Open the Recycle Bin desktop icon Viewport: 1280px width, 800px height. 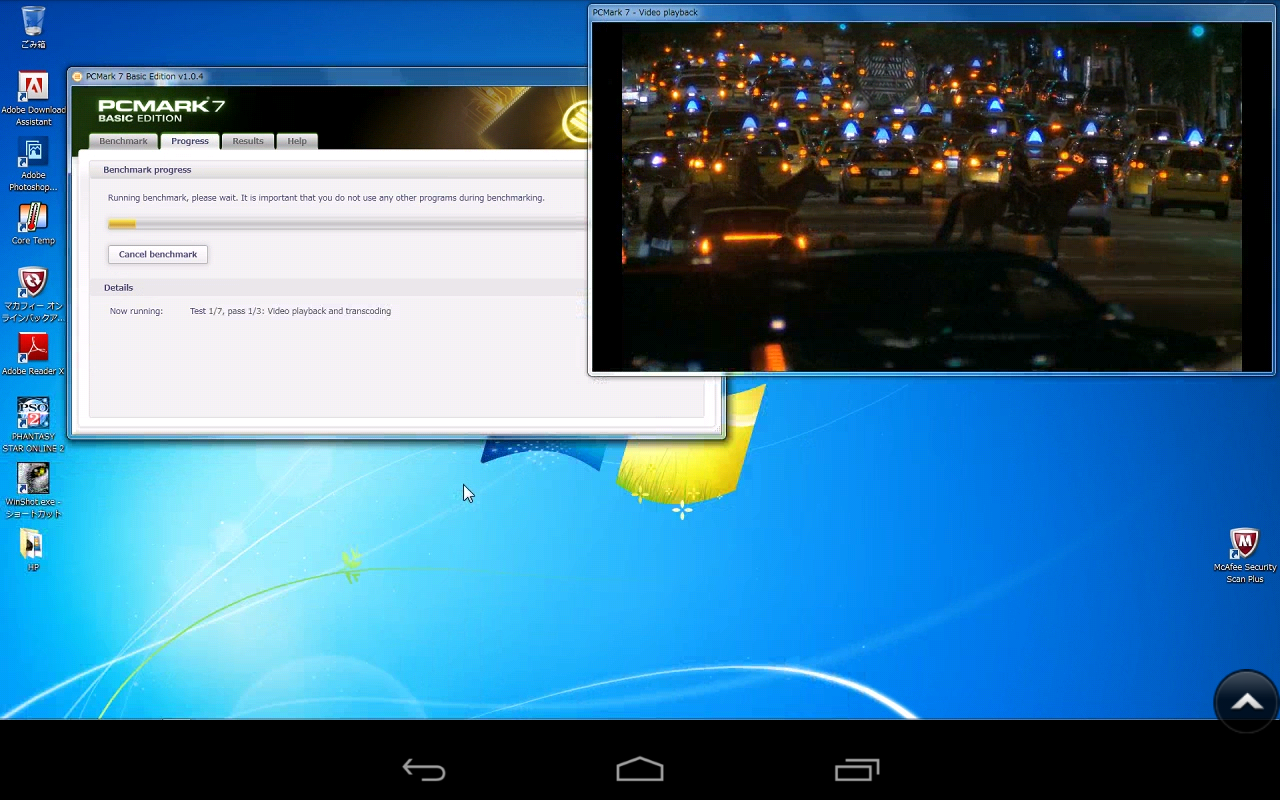(x=33, y=27)
